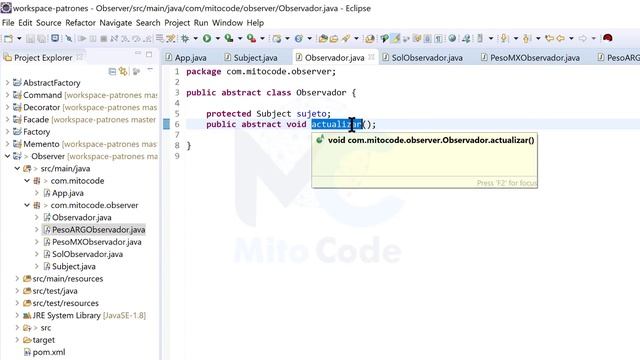This screenshot has height=360, width=640.
Task: Select Subject.java in Project Explorer tree
Action: click(74, 266)
